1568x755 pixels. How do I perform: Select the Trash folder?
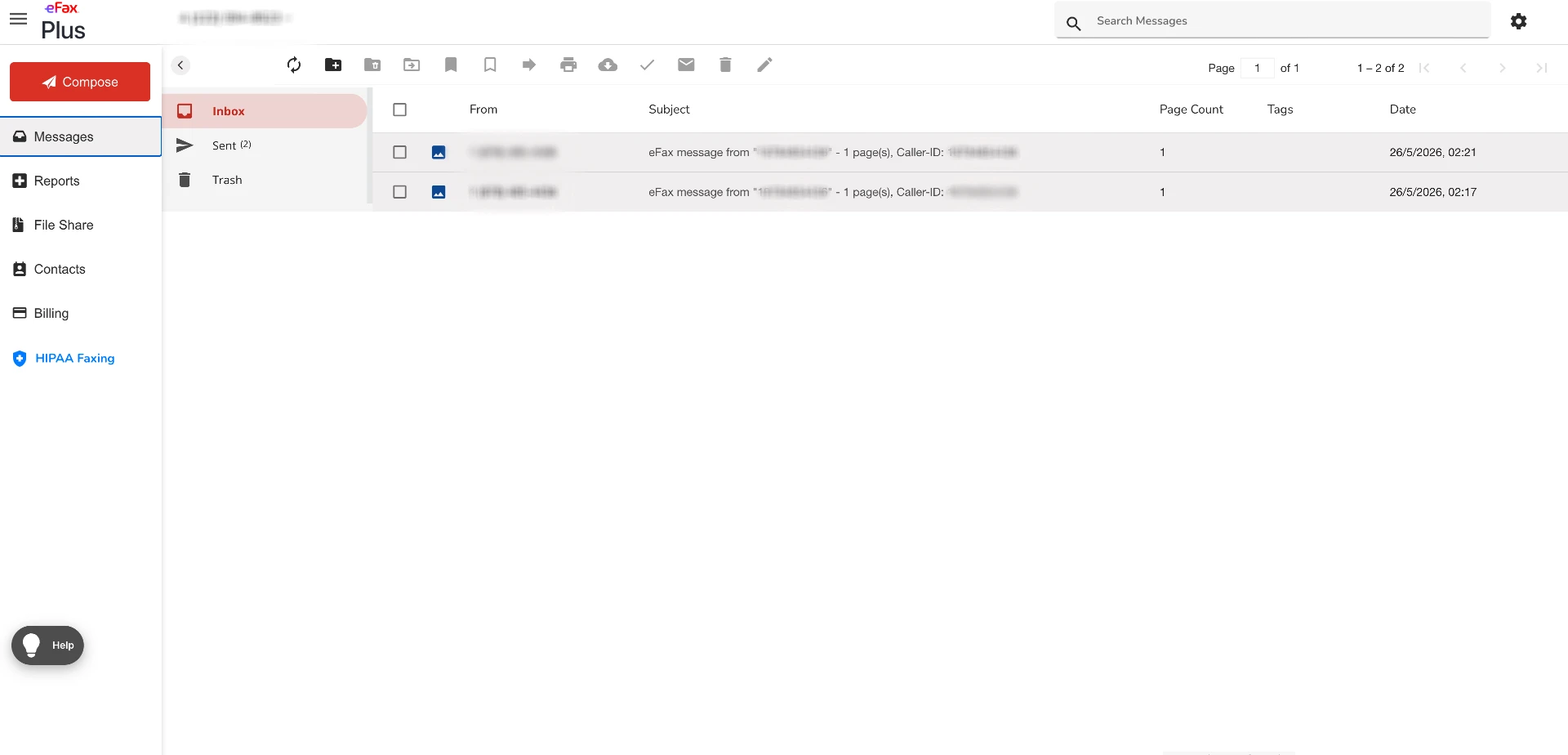pyautogui.click(x=265, y=180)
